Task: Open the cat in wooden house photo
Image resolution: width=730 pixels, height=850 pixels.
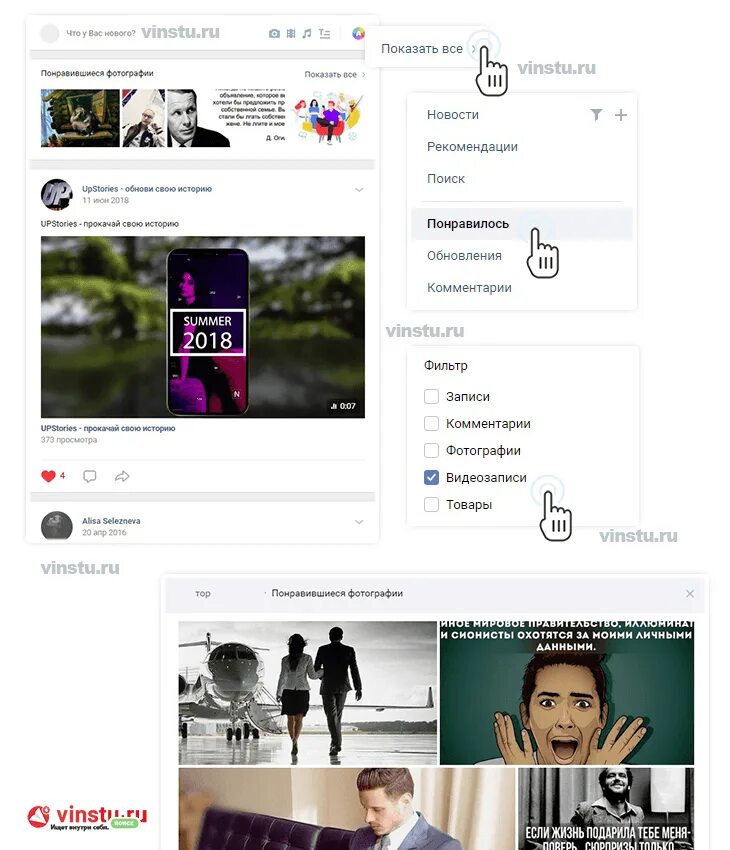Action: (80, 118)
